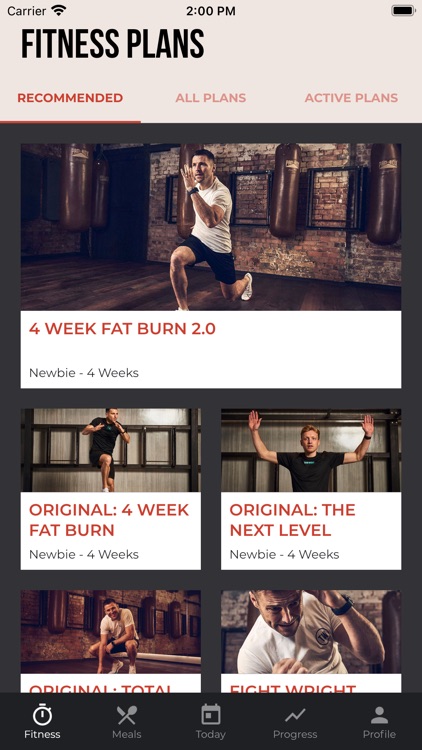
Task: Switch to the Active Plans tab
Action: pos(351,98)
